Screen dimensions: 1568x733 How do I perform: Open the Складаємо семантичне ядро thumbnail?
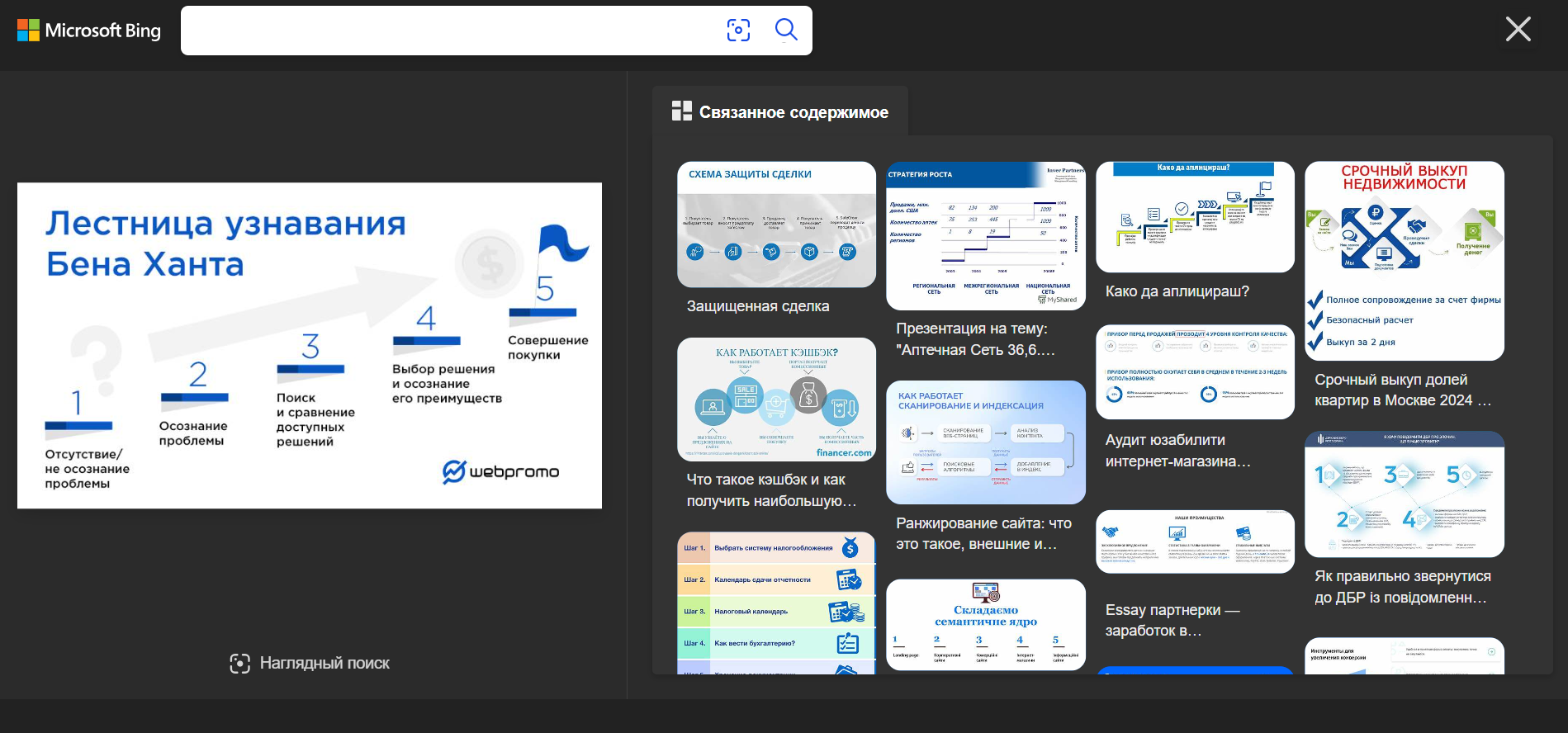(x=986, y=625)
